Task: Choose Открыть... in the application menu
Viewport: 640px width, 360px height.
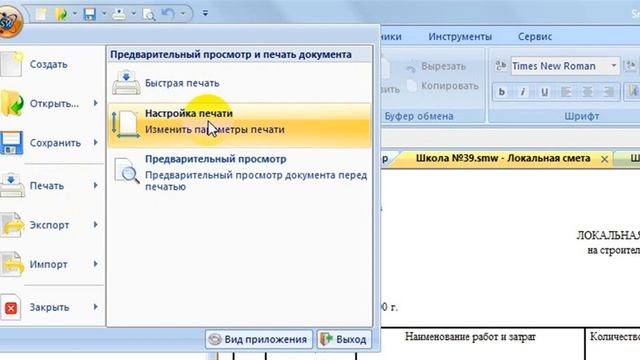Action: coord(52,103)
